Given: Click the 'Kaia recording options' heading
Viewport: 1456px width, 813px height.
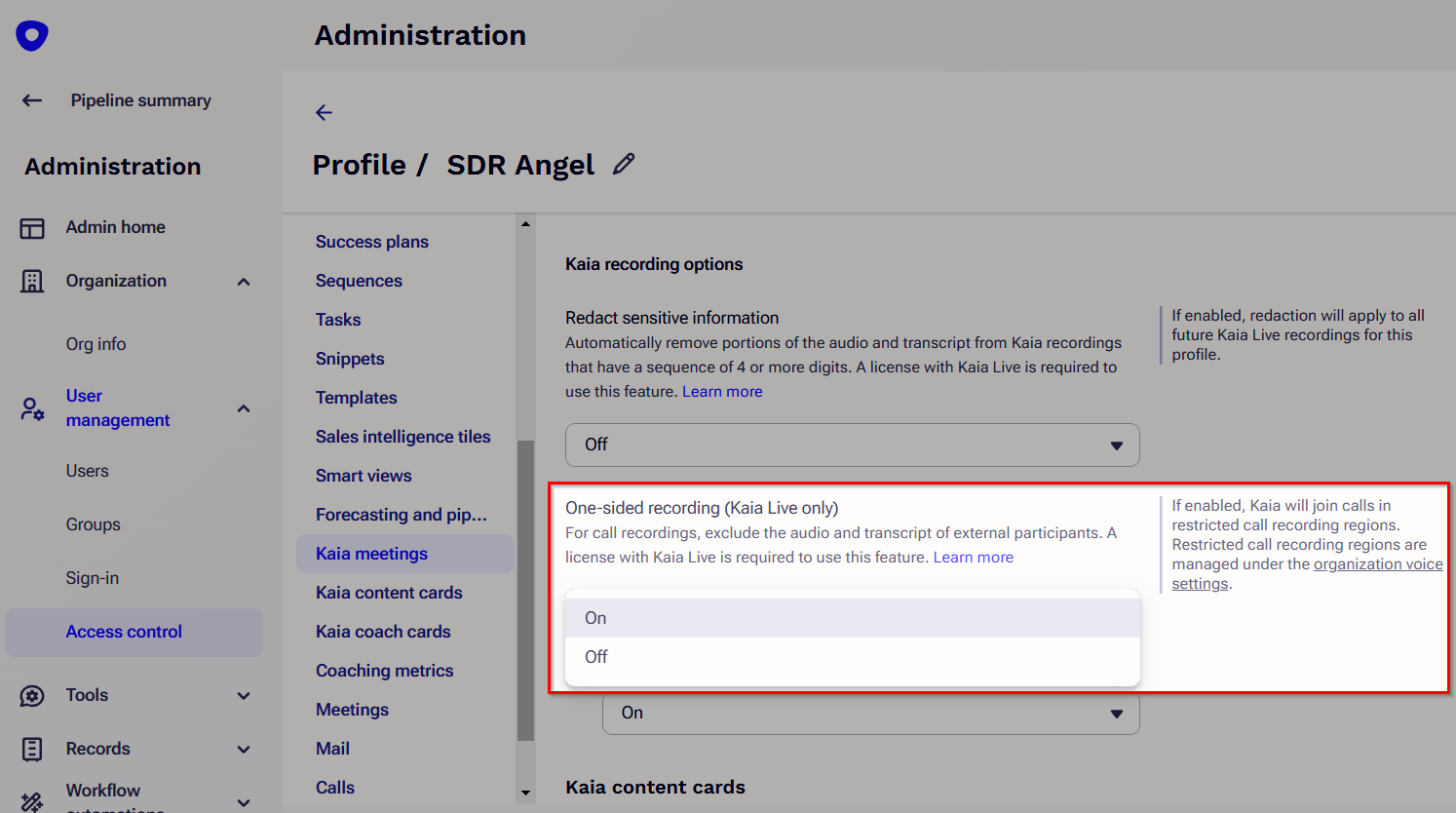Looking at the screenshot, I should (654, 264).
